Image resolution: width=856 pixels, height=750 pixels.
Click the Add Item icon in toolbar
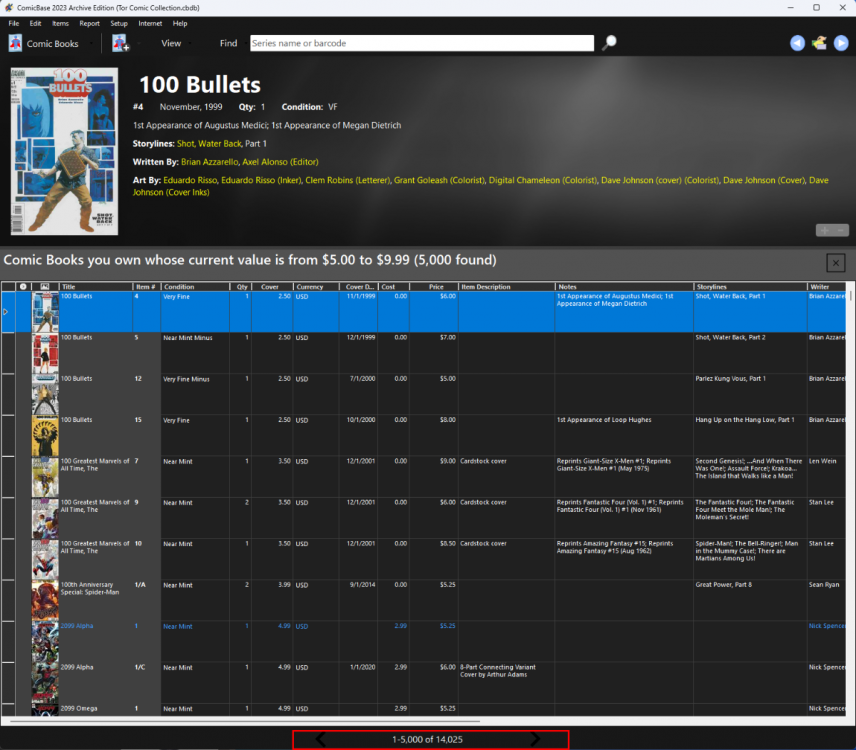click(120, 43)
